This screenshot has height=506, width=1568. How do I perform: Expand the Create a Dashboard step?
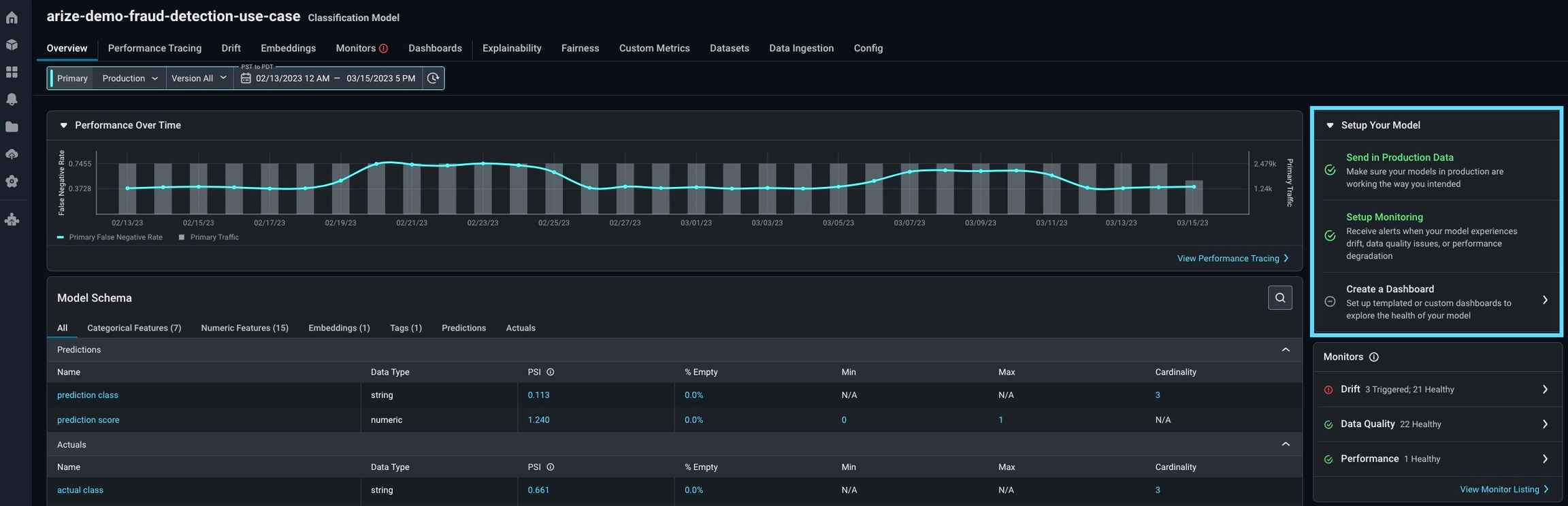pos(1545,300)
